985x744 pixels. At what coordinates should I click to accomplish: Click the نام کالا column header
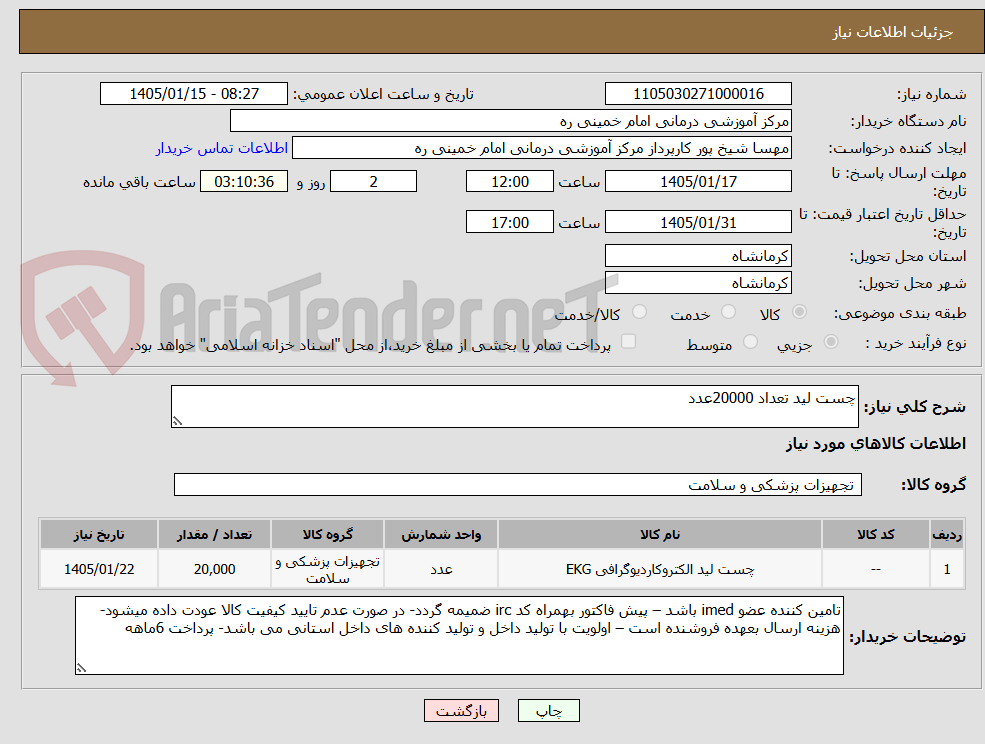tap(660, 535)
